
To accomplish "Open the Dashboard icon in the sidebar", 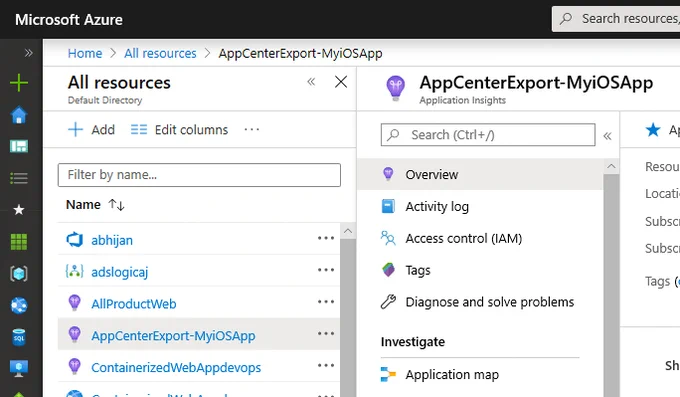I will [19, 146].
